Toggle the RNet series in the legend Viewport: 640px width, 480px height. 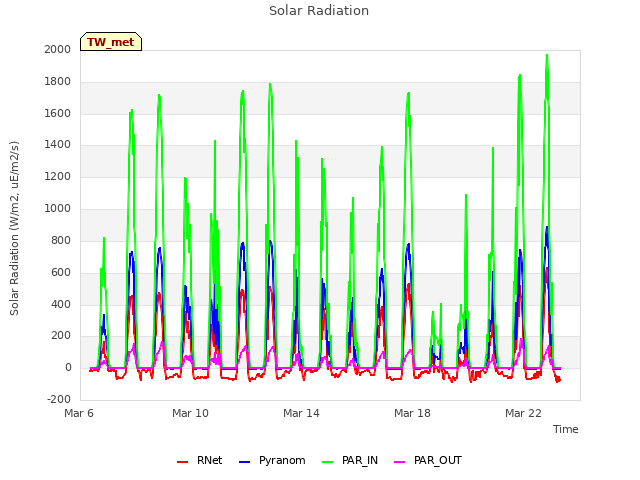click(199, 461)
